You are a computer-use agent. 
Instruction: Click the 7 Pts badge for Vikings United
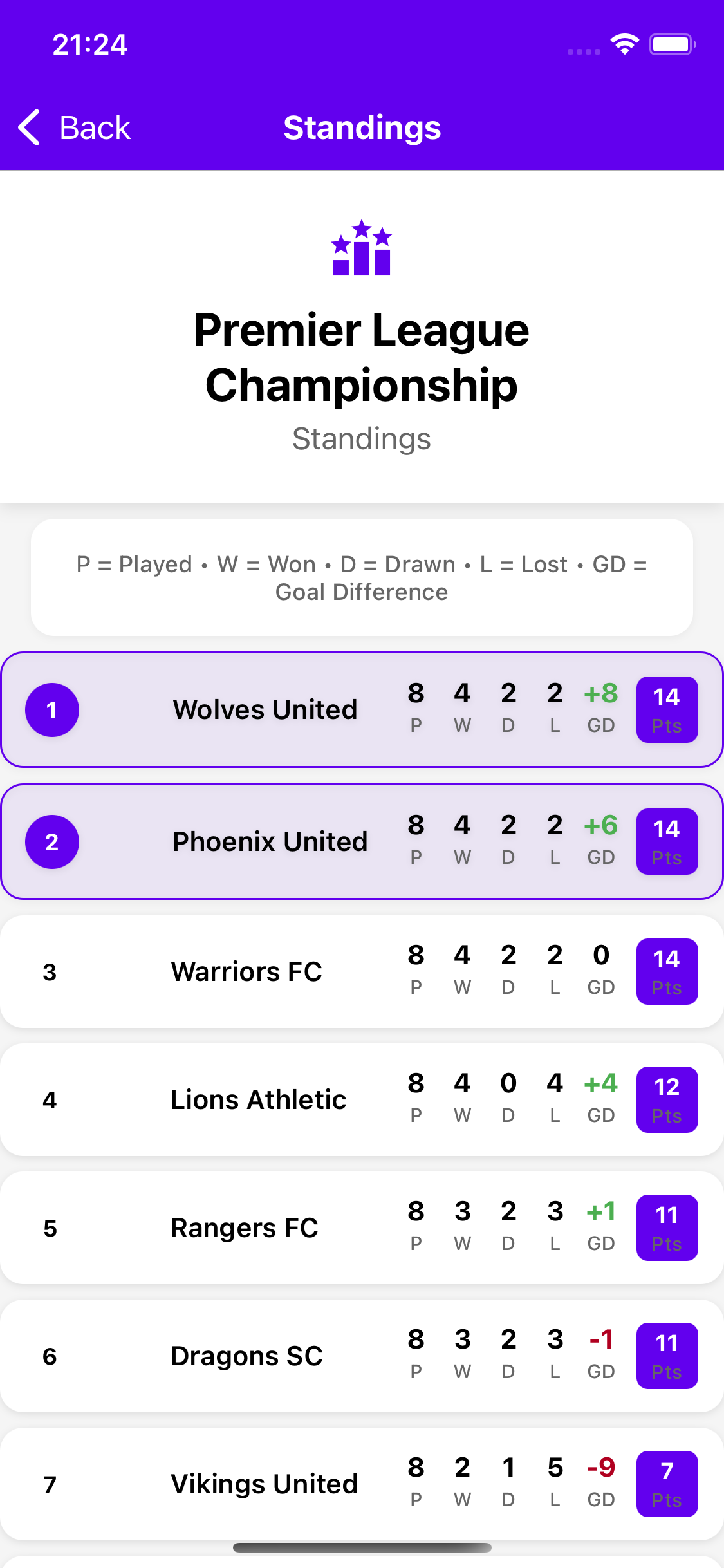[x=667, y=1484]
